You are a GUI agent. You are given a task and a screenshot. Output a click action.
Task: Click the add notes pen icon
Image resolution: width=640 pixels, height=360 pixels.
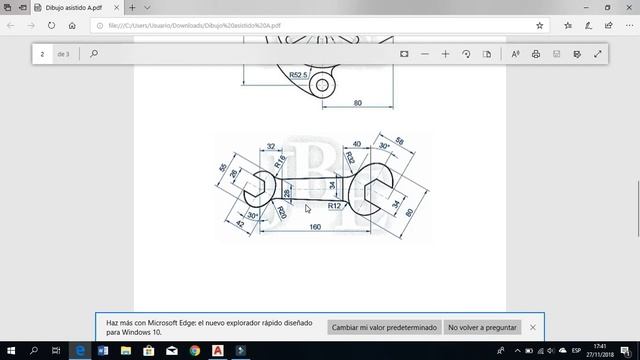point(588,25)
